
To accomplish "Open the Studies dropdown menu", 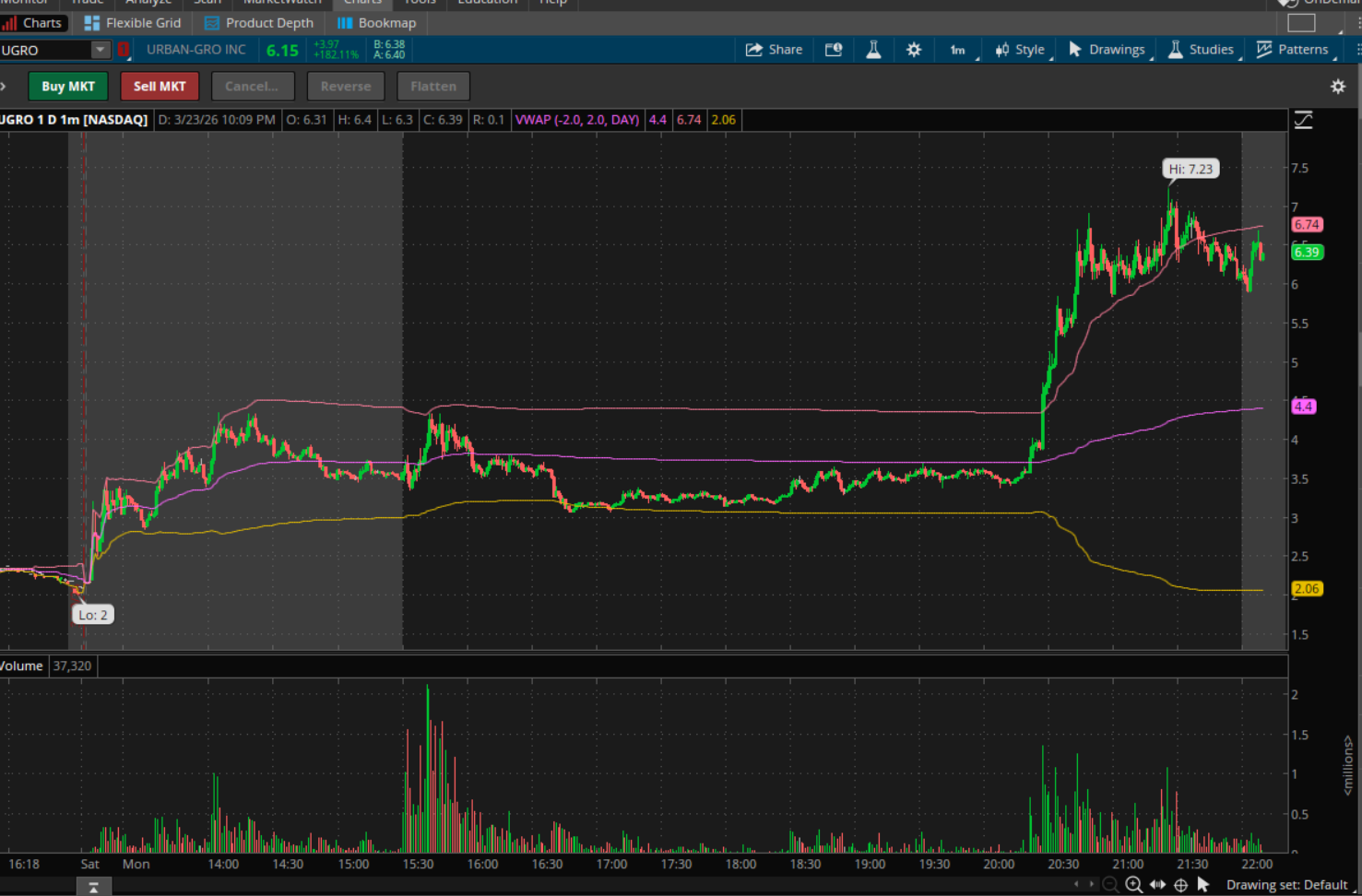I will 1202,50.
